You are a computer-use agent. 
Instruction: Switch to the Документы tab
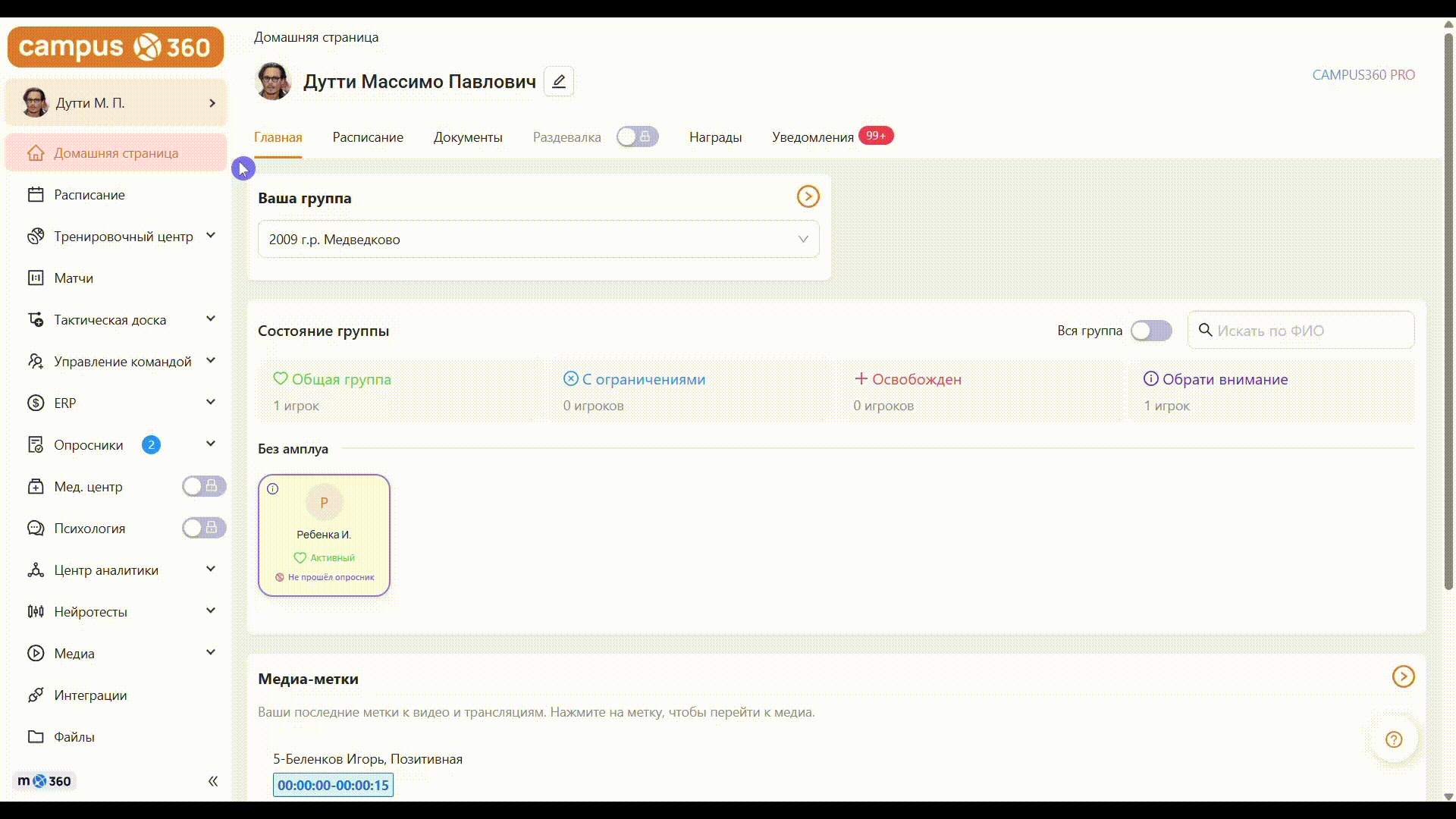click(x=468, y=137)
